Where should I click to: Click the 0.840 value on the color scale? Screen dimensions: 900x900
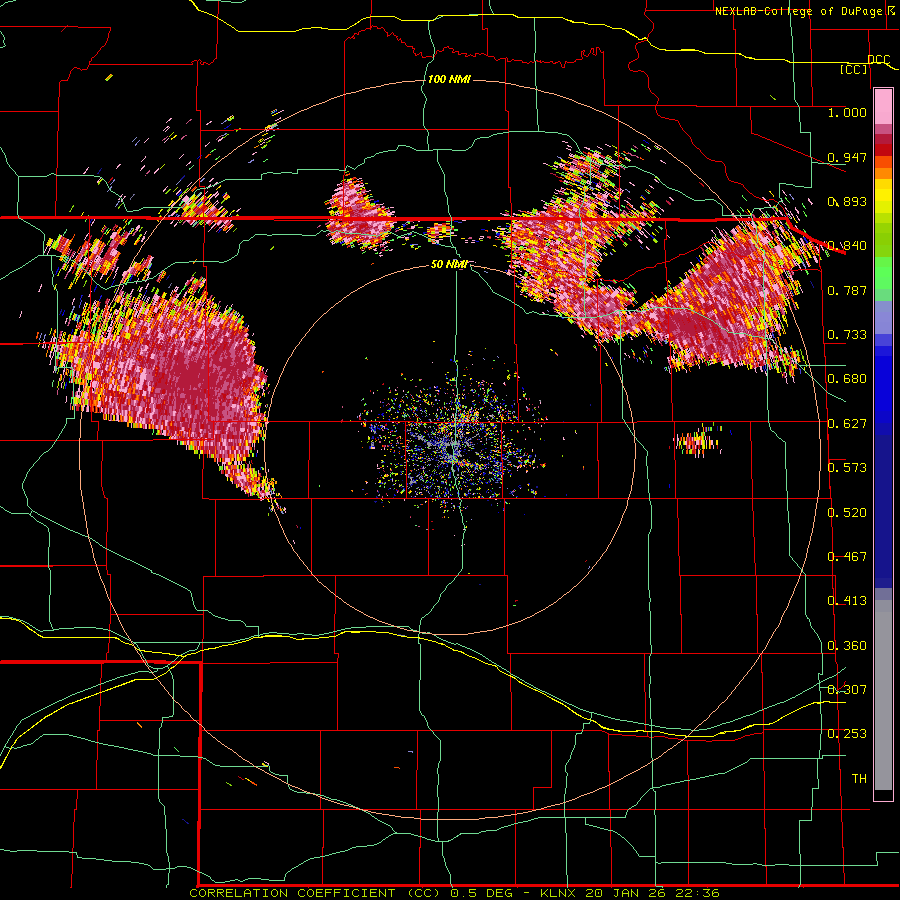pyautogui.click(x=847, y=246)
